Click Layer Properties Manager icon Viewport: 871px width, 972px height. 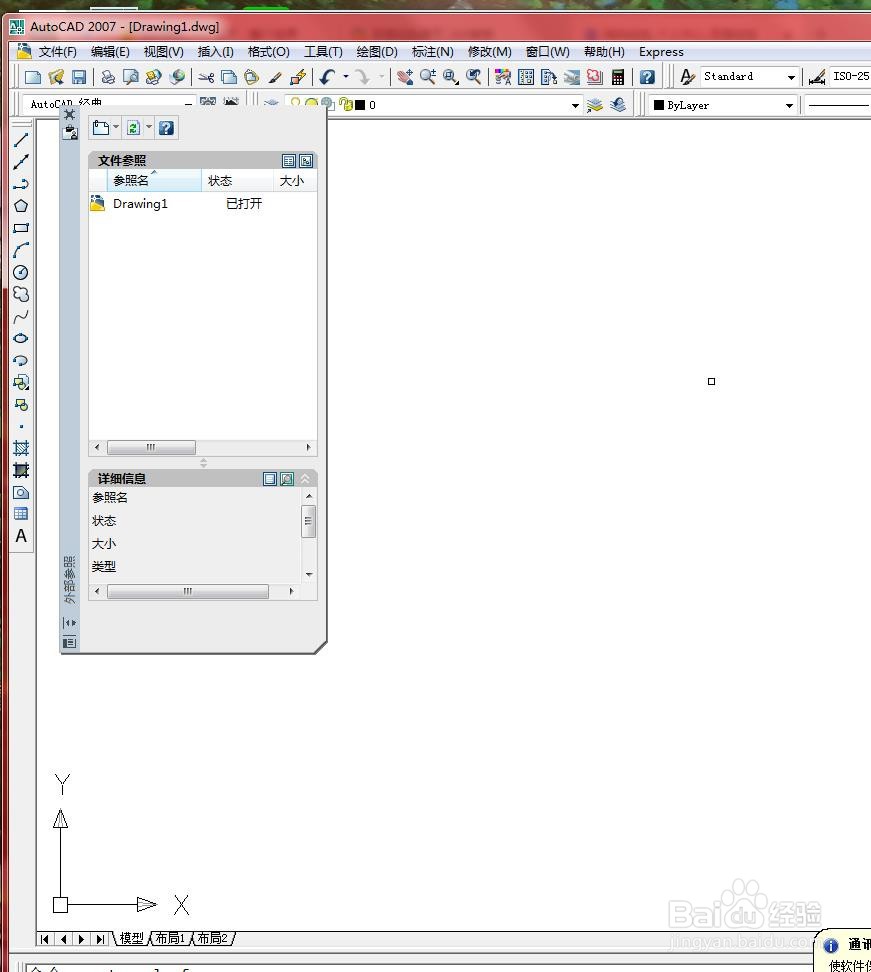click(x=271, y=102)
